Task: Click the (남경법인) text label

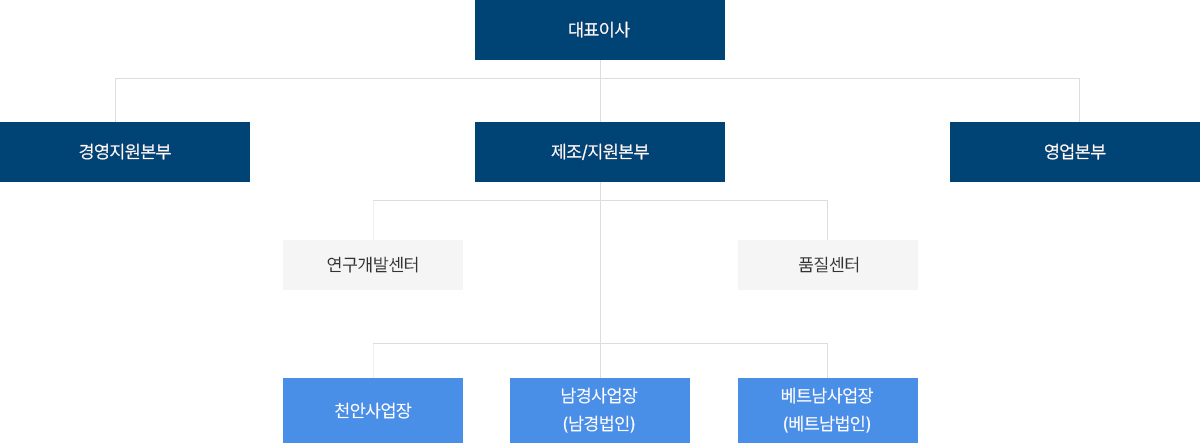Action: 599,423
